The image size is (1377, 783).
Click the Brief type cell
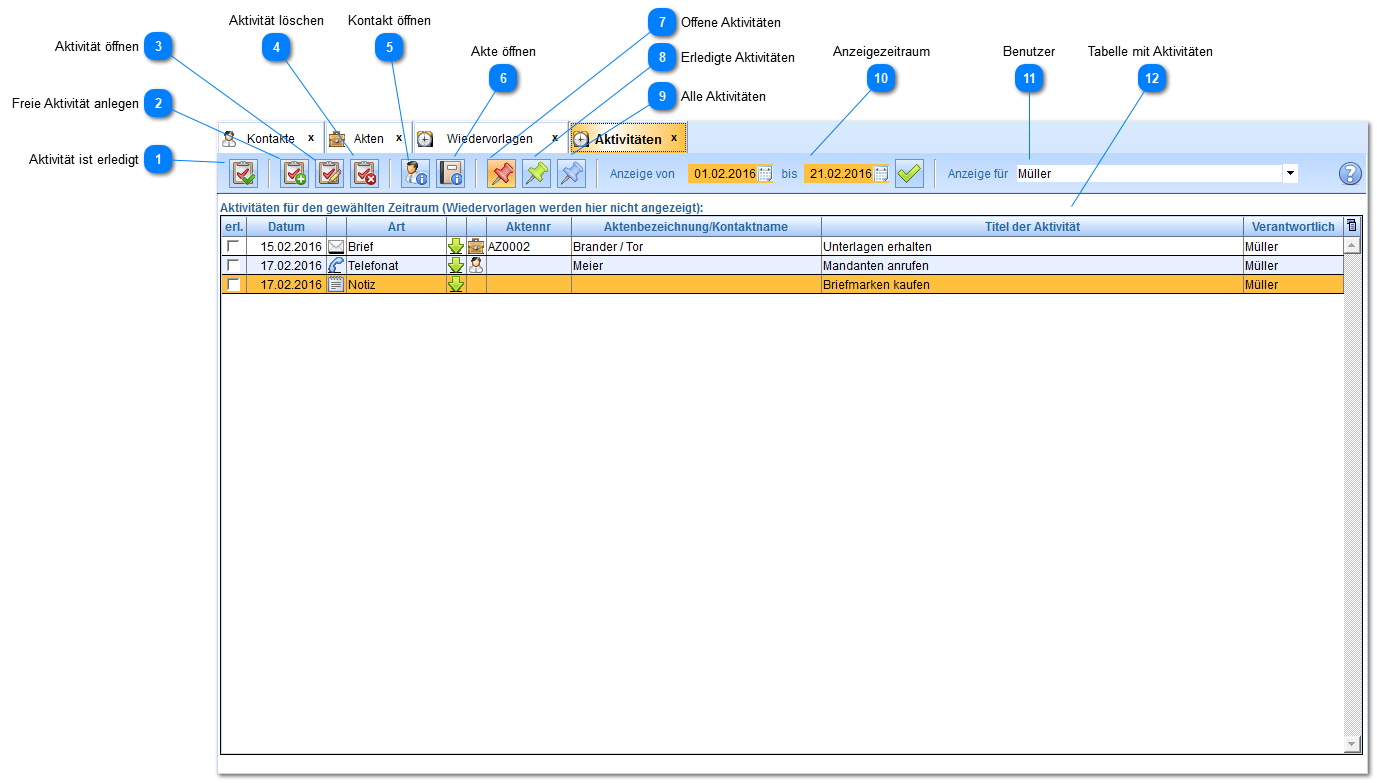[396, 246]
